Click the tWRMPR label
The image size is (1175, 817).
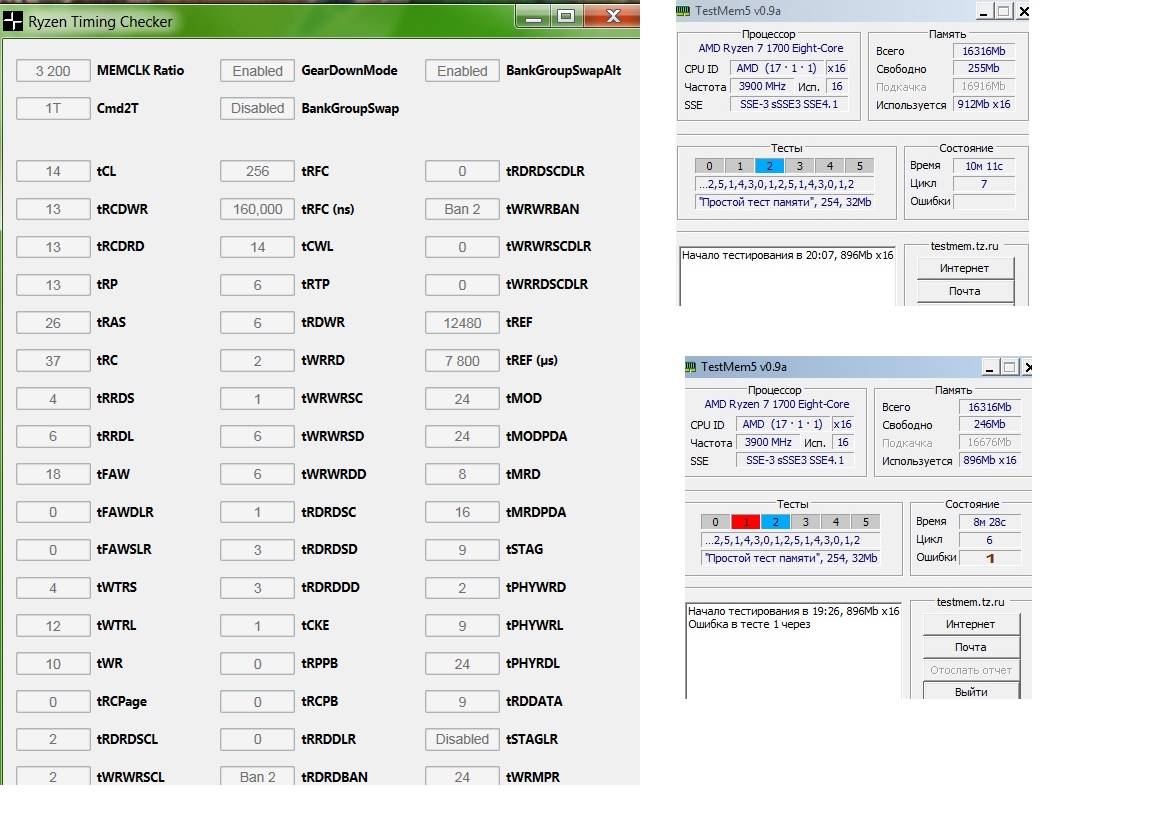pyautogui.click(x=533, y=777)
